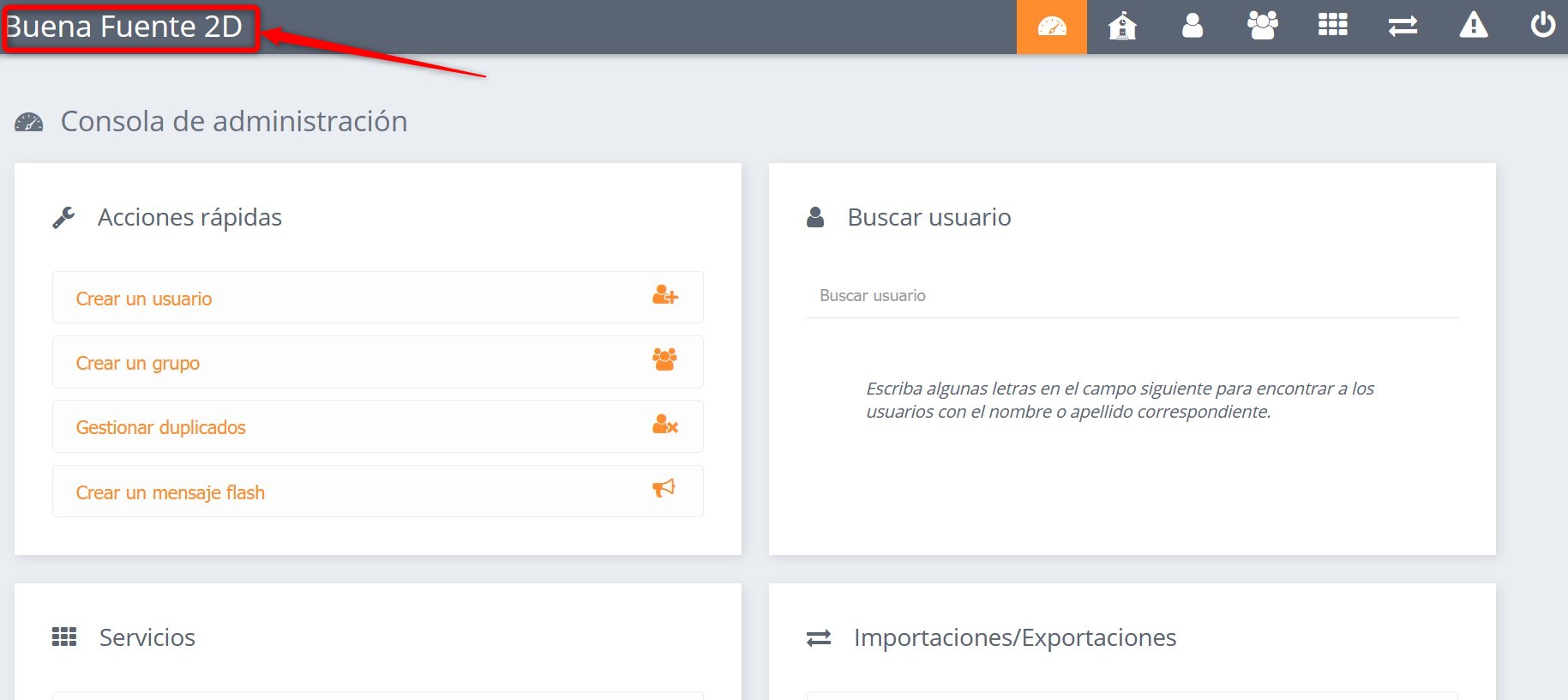Click the Importaciones/Exportaciones section heading
Image resolution: width=1568 pixels, height=700 pixels.
click(x=1014, y=638)
